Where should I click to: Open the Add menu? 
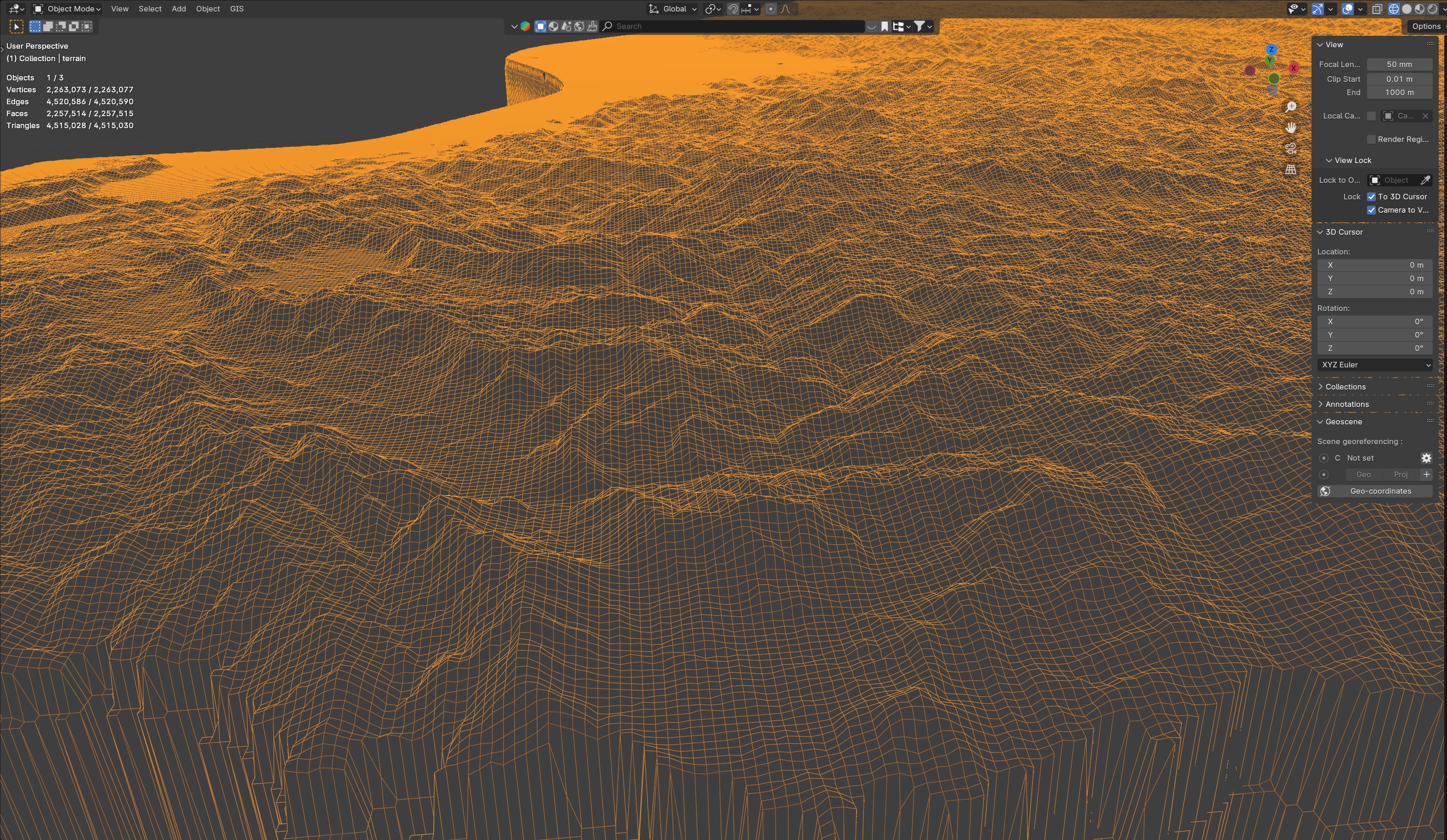[179, 9]
